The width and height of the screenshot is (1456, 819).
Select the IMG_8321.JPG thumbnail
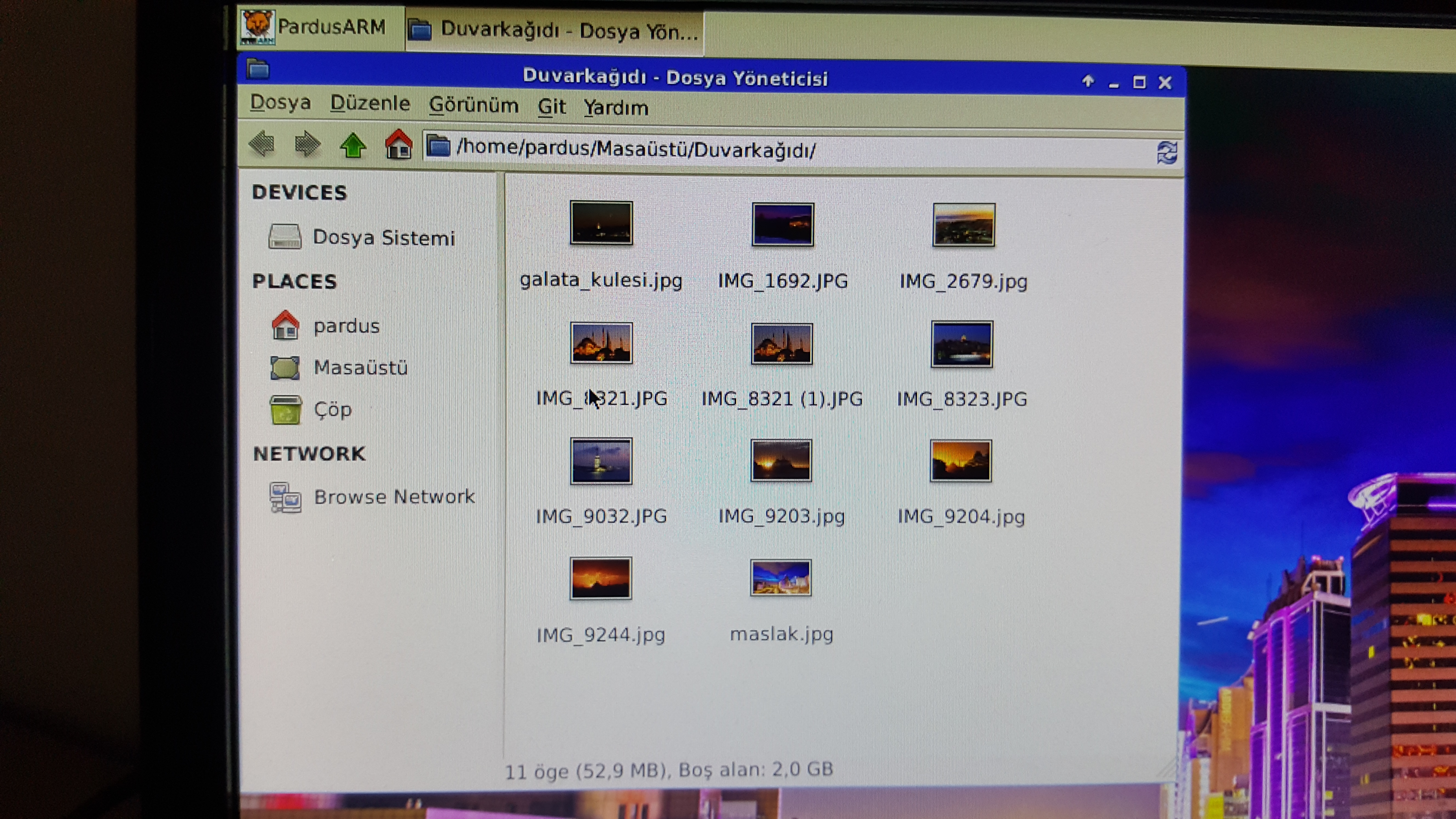point(601,343)
